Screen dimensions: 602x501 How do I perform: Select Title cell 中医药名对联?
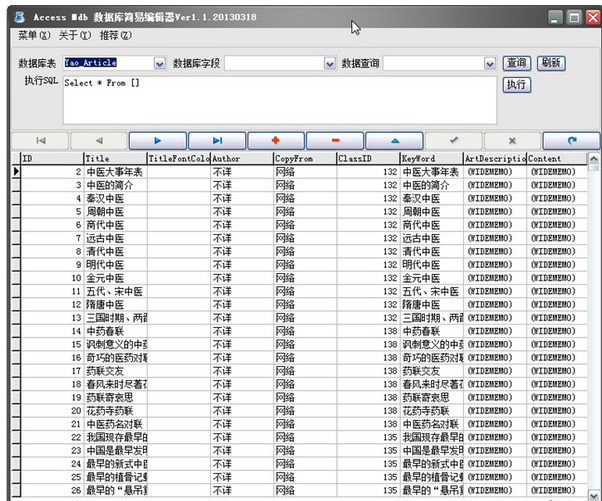click(x=115, y=424)
